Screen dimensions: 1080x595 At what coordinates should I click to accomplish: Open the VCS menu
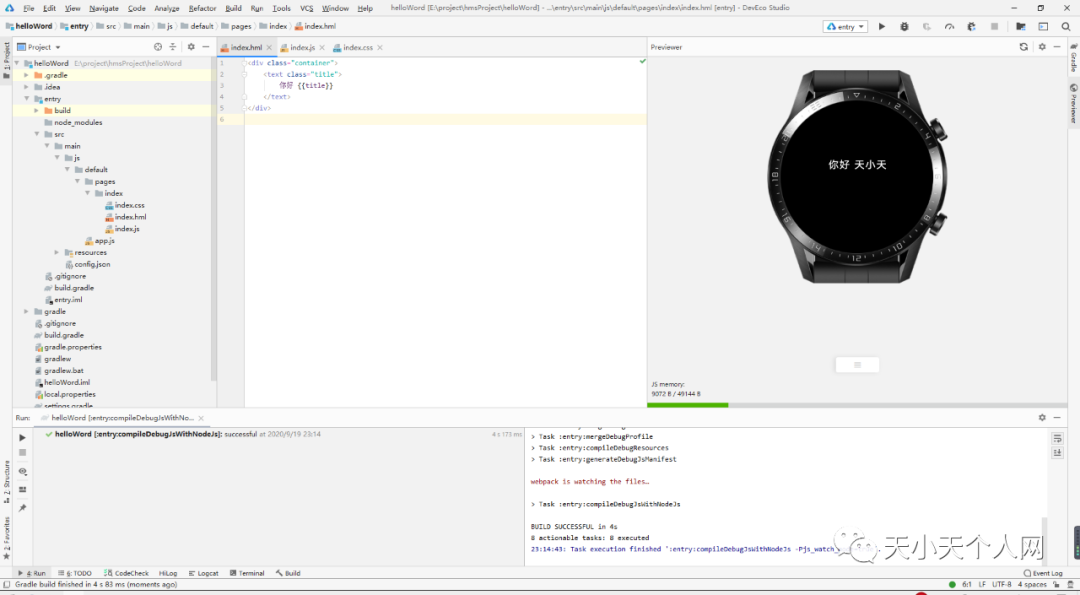point(307,8)
